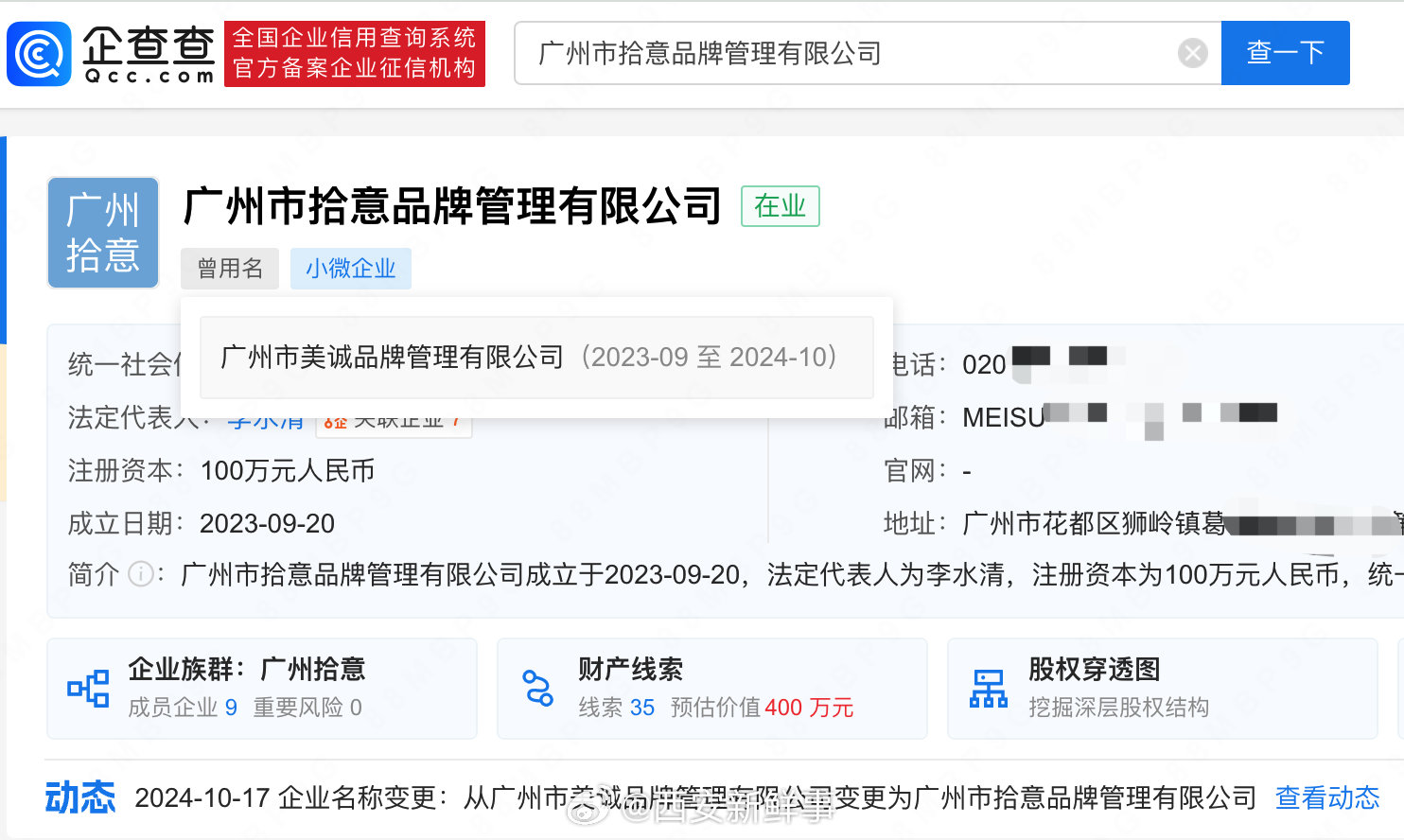Image resolution: width=1404 pixels, height=840 pixels.
Task: Open 查看动态 link
Action: 1327,797
